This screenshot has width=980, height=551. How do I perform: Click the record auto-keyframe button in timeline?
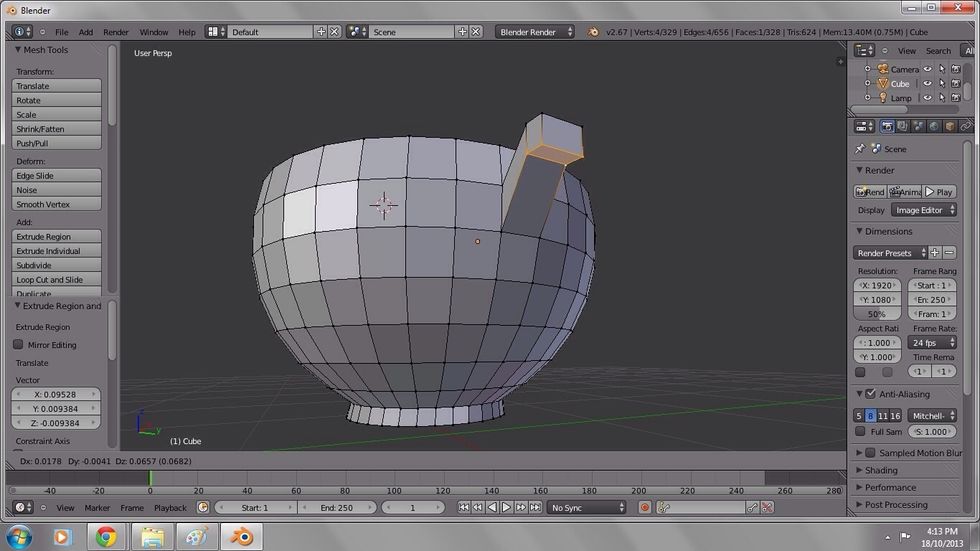pyautogui.click(x=645, y=508)
